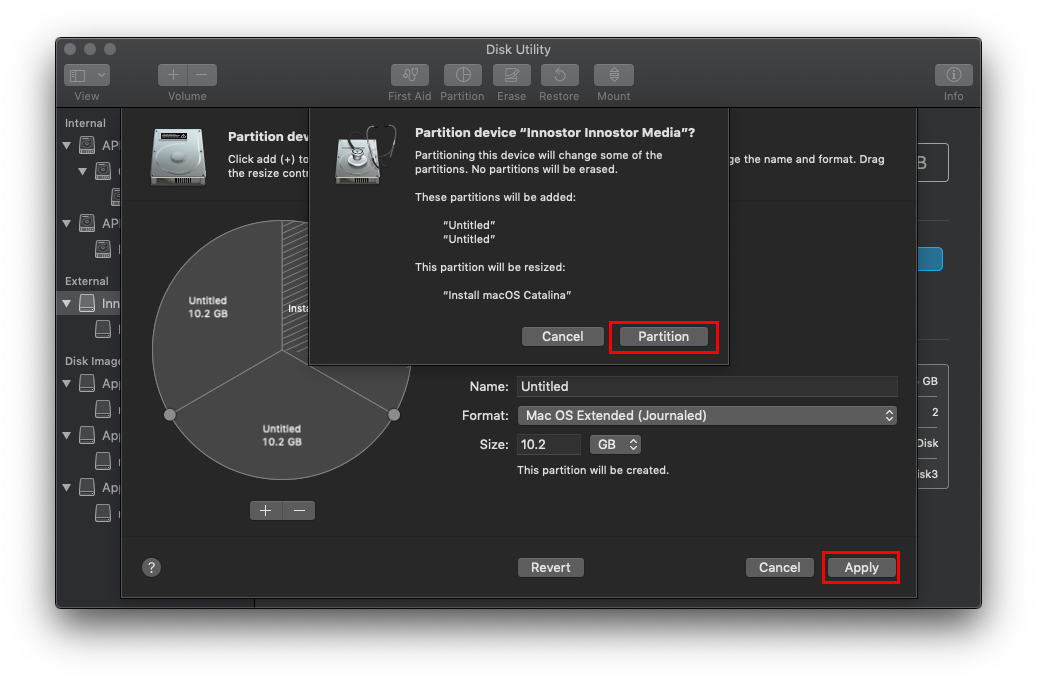The width and height of the screenshot is (1037, 682).
Task: Click the Revert button
Action: click(x=550, y=567)
